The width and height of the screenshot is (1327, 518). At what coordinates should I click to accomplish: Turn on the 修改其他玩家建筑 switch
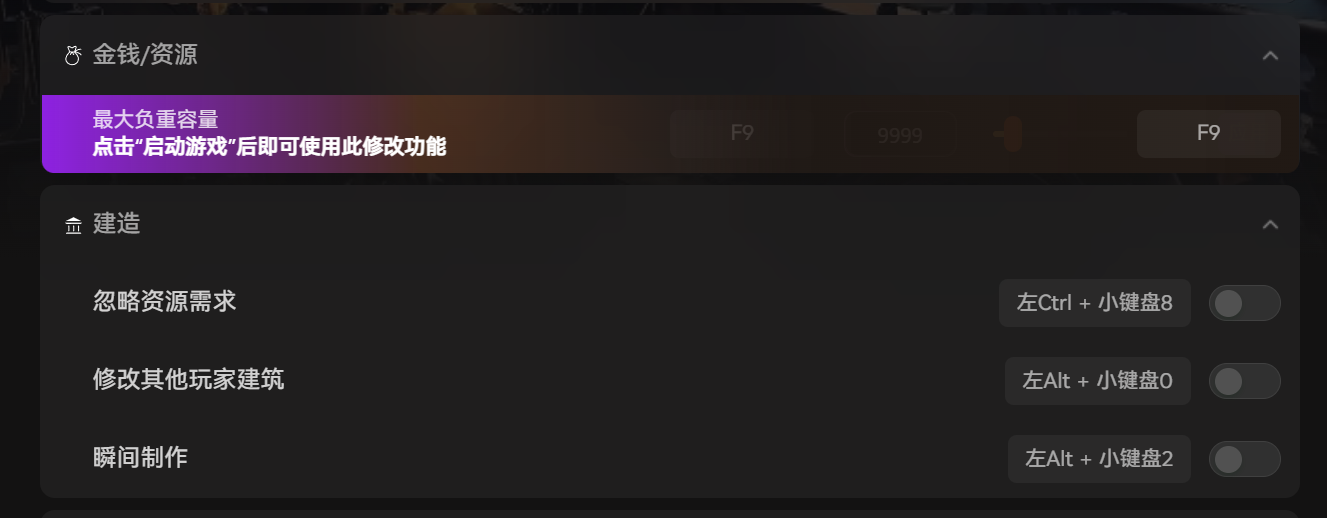pyautogui.click(x=1244, y=381)
